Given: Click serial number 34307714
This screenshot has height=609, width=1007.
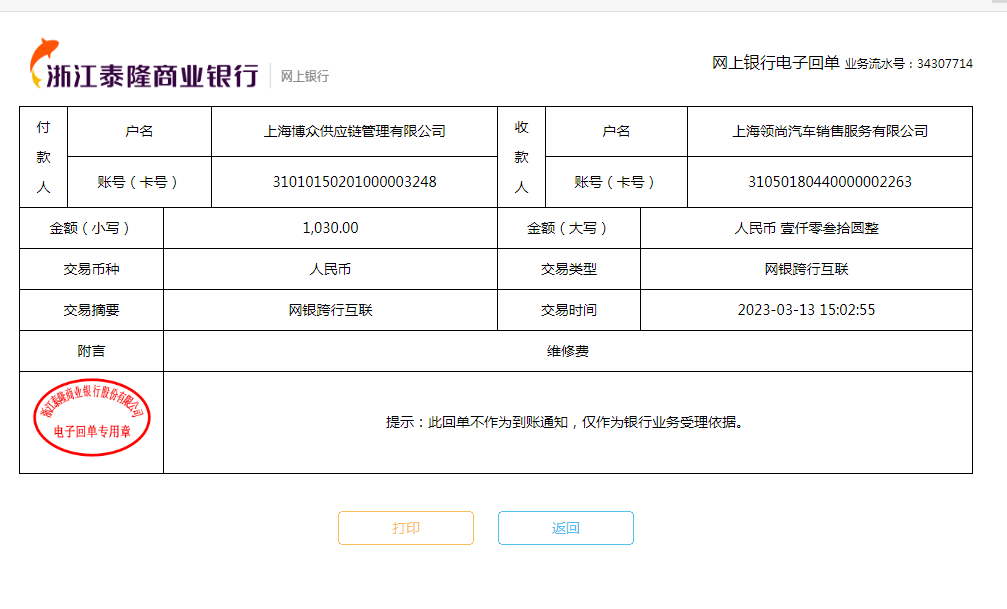Looking at the screenshot, I should click(944, 64).
